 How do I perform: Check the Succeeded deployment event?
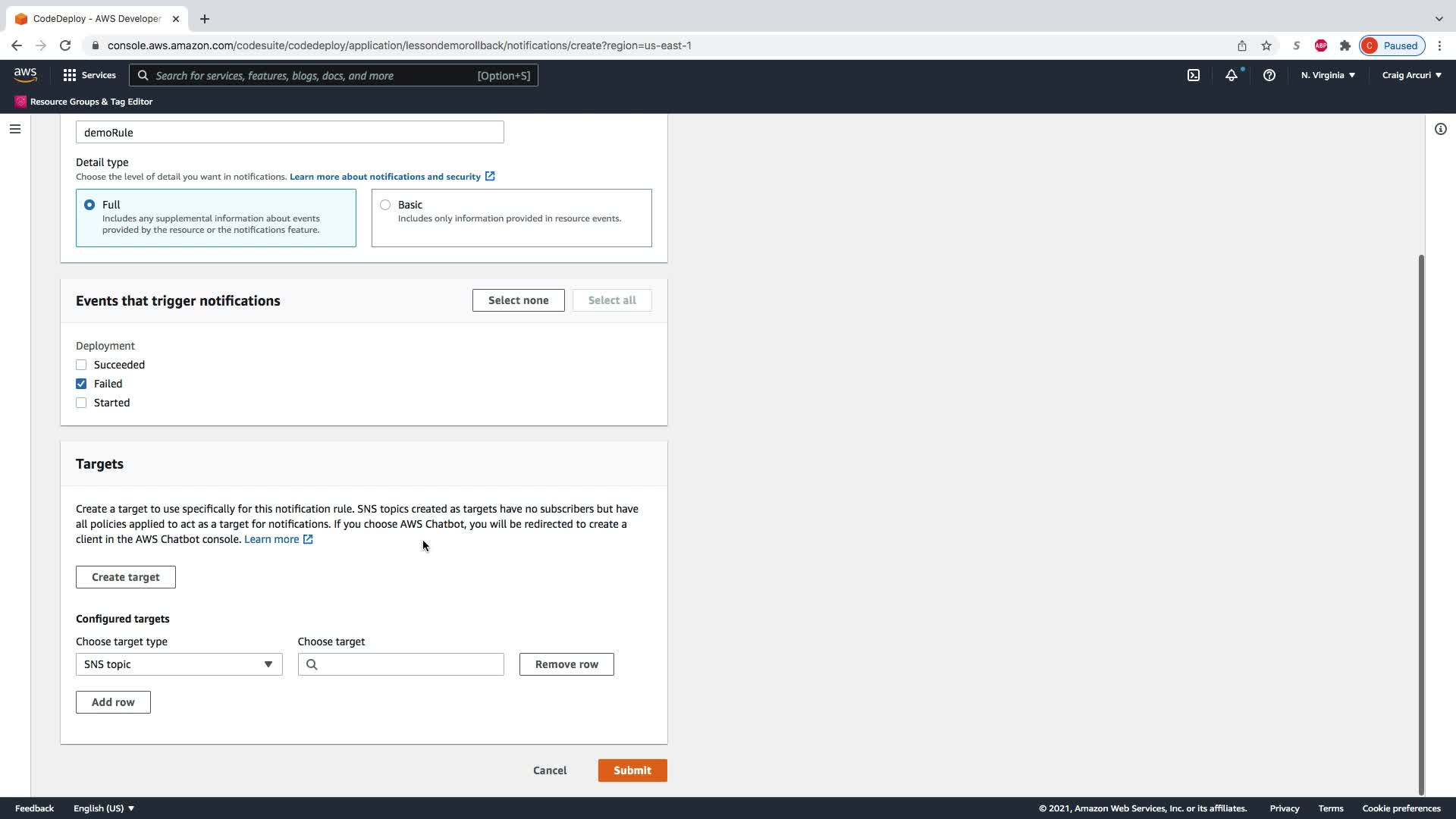81,365
